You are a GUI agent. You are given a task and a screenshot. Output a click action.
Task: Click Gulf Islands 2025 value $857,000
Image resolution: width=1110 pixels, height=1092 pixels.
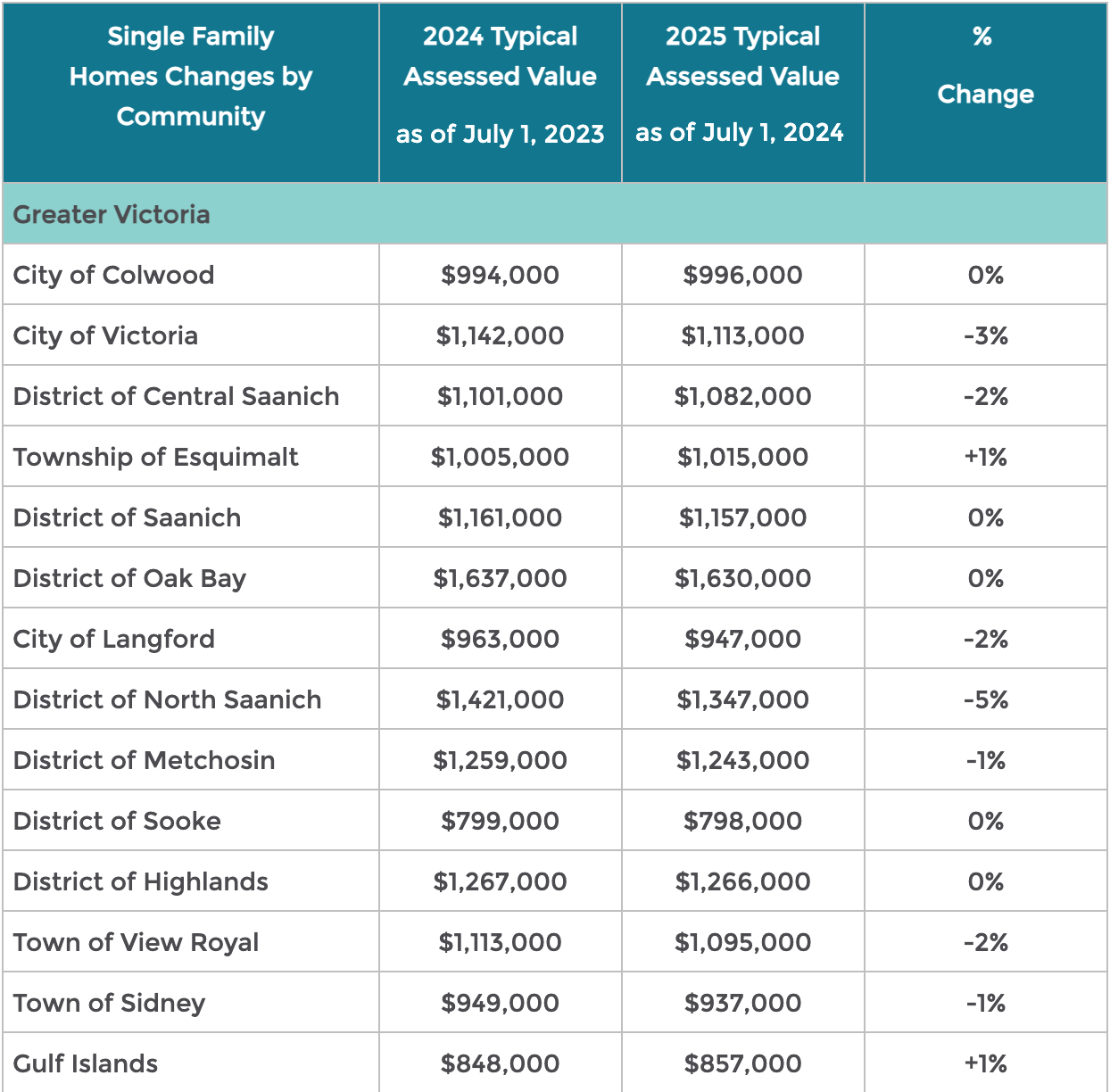pyautogui.click(x=742, y=1063)
